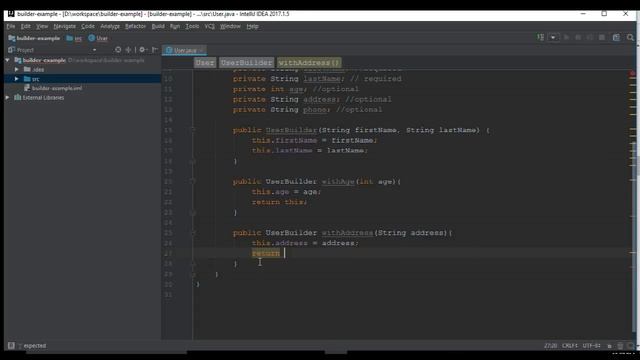Click the IntelliJ IDEA title bar icon
Viewport: 640px width, 360px height.
tap(11, 14)
